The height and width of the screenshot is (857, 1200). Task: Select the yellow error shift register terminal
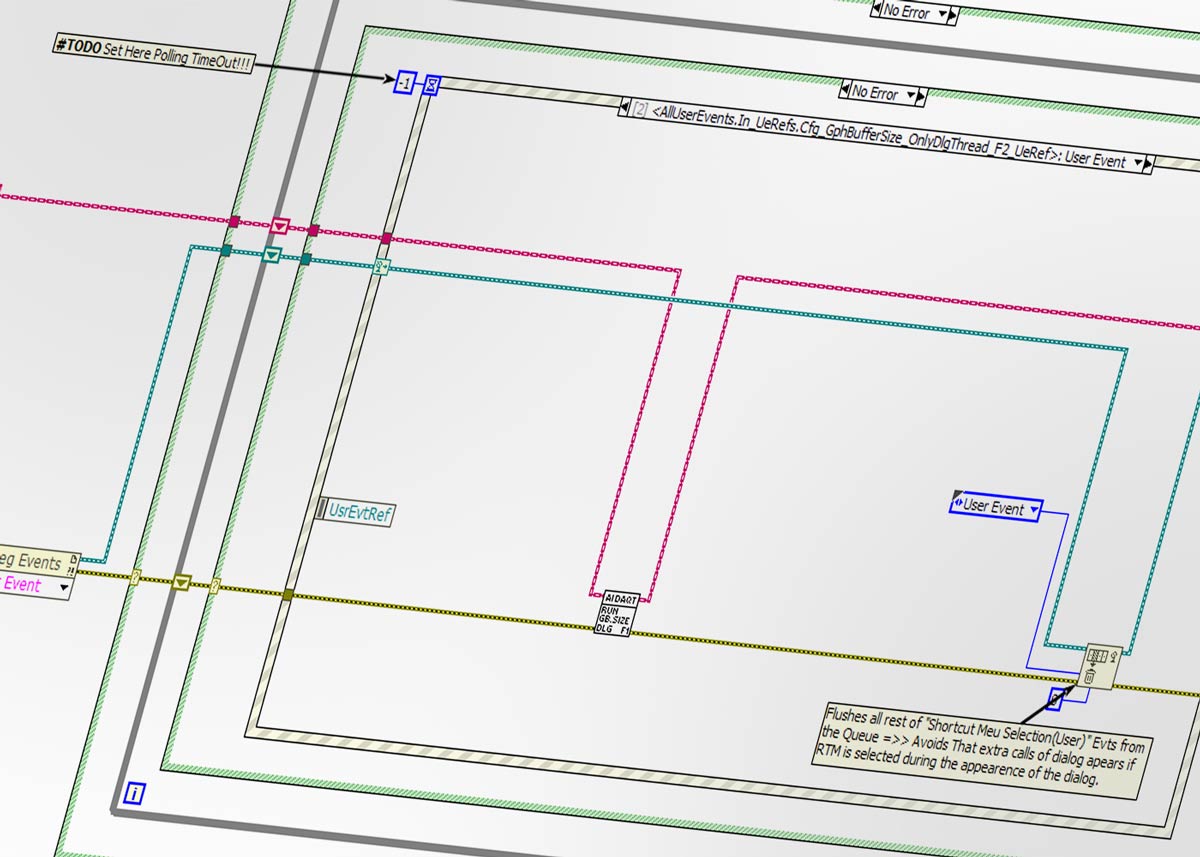(x=181, y=583)
